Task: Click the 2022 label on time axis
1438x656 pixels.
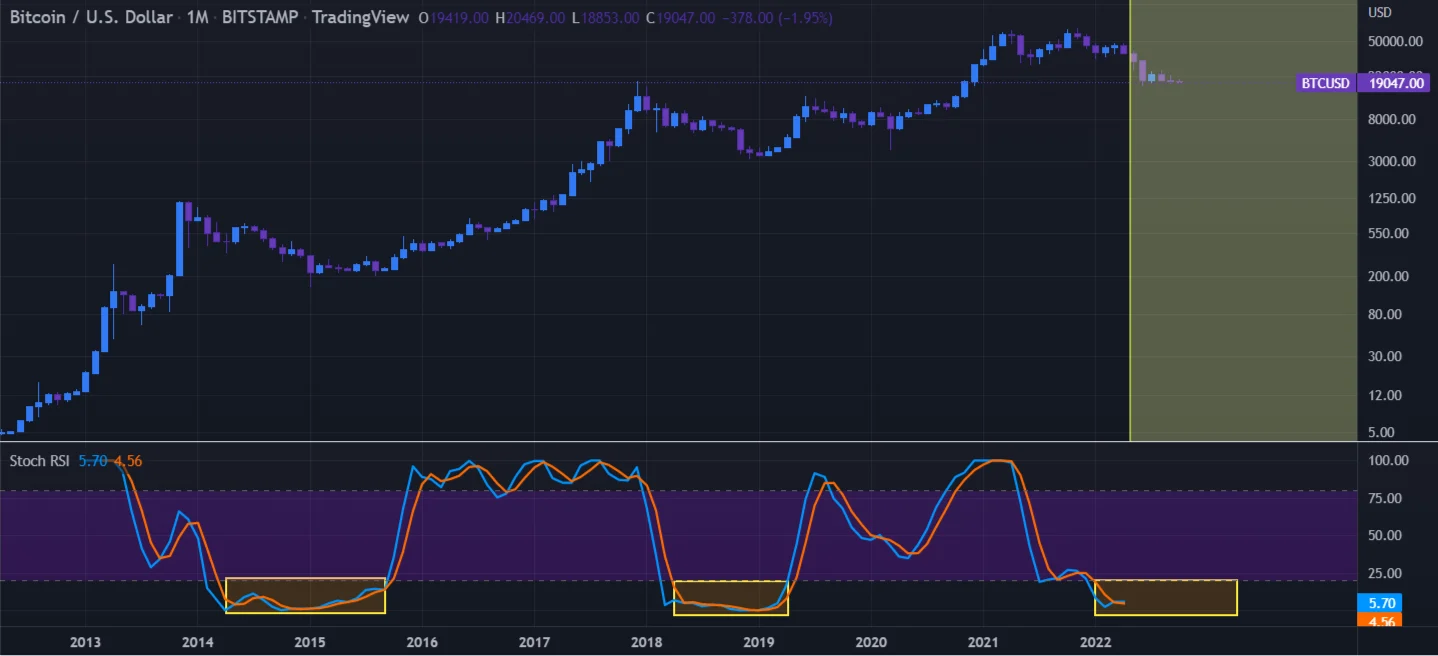Action: click(x=1096, y=642)
